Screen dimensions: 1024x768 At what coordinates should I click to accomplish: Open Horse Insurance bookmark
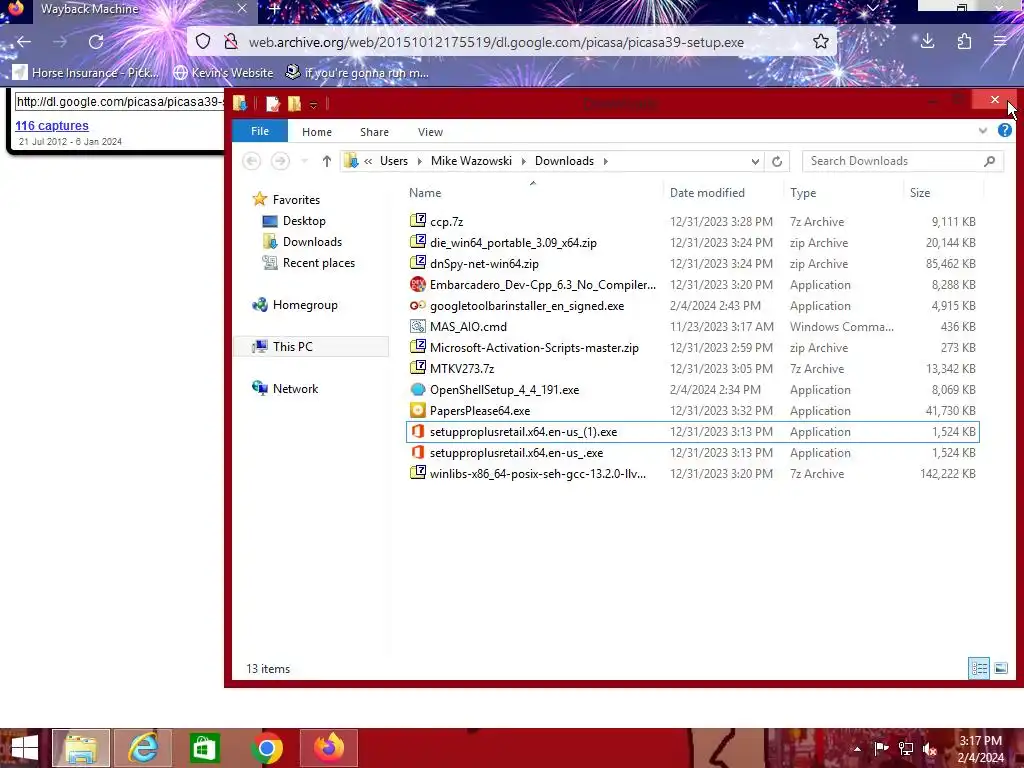click(x=86, y=72)
